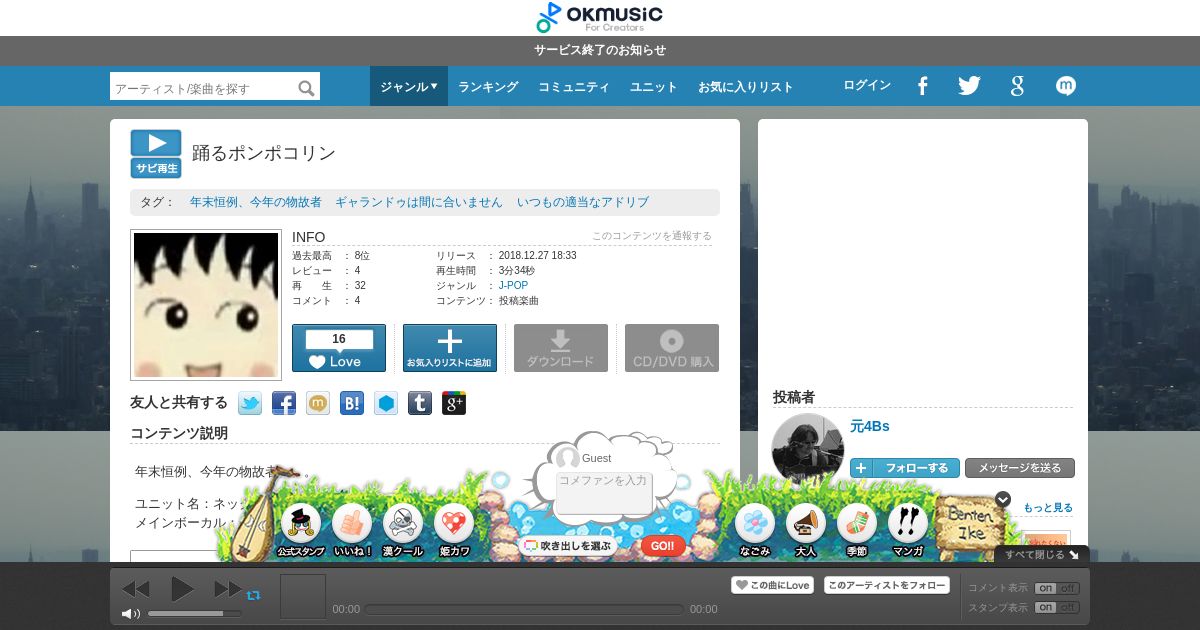Open the お気に入りリスト menu
Screen dimensions: 1200x630
click(x=746, y=86)
